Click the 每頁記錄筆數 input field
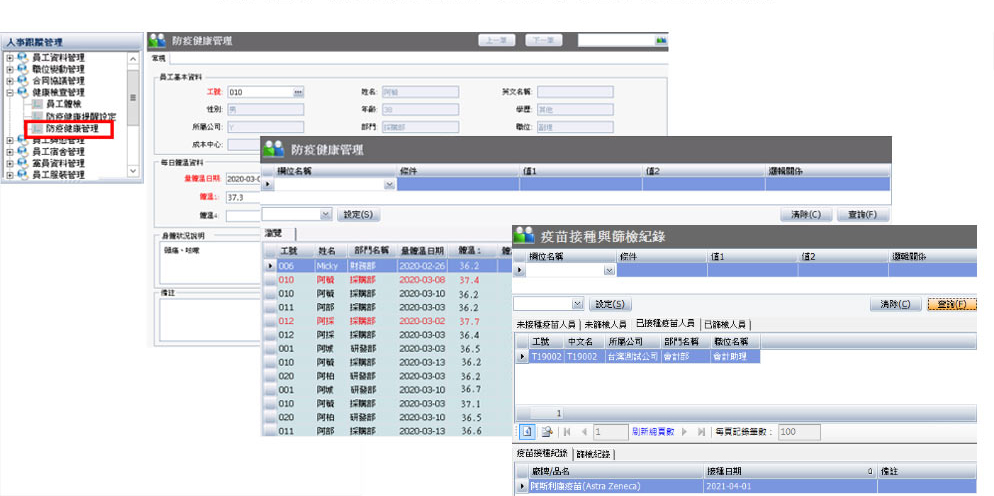The image size is (994, 496). [800, 432]
